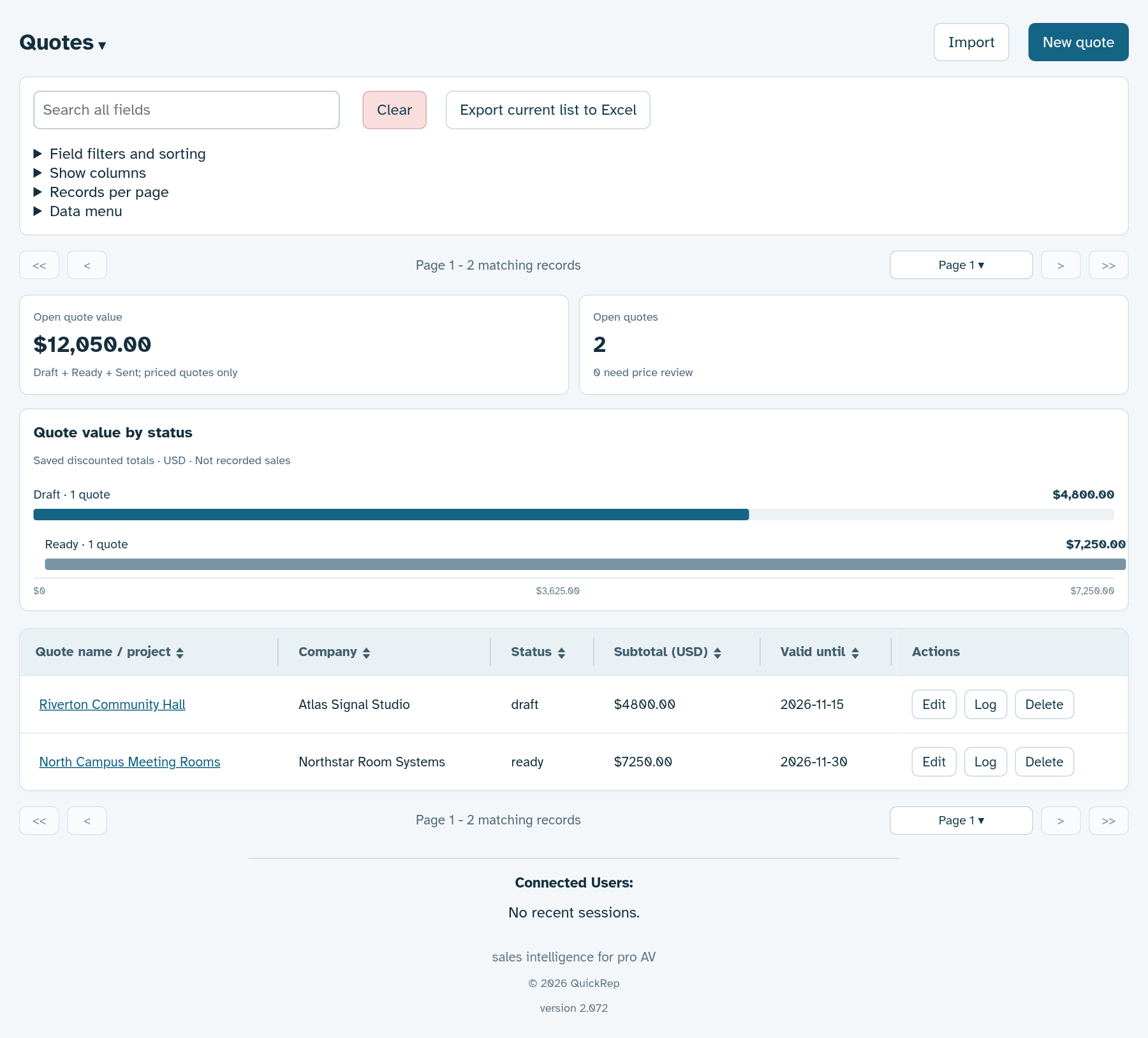Image resolution: width=1148 pixels, height=1038 pixels.
Task: Click the 2026-11-30 valid until date
Action: click(814, 762)
